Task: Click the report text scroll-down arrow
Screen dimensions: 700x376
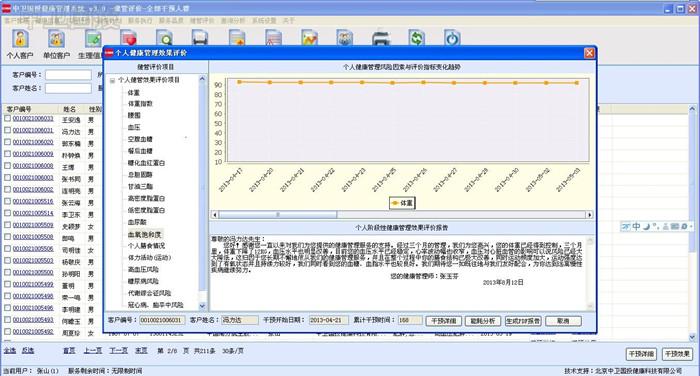Action: [x=590, y=306]
